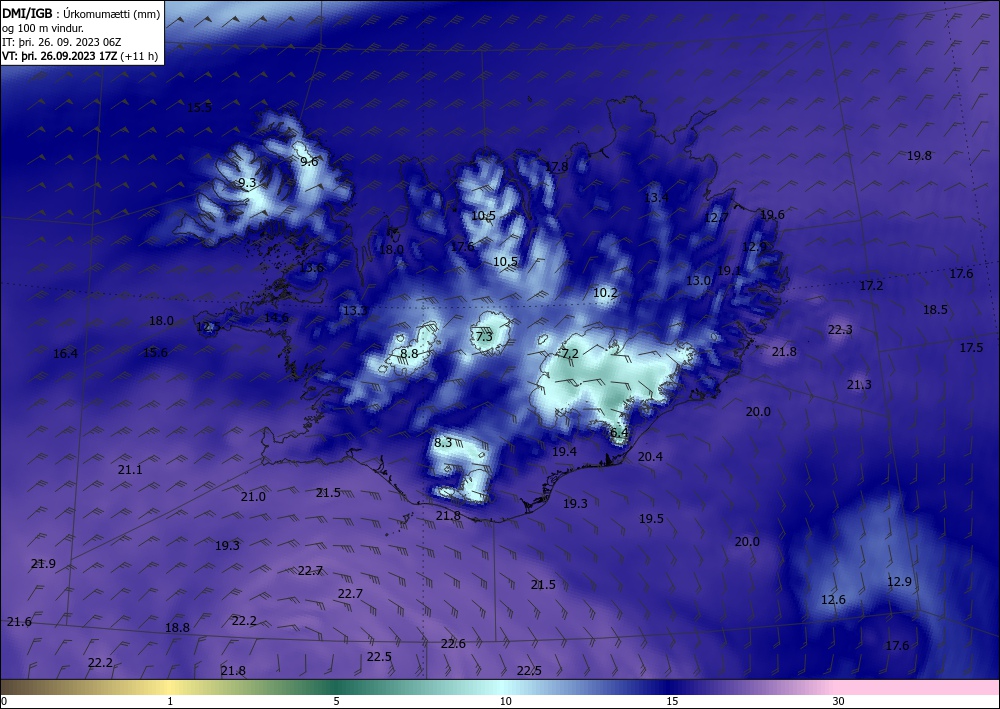This screenshot has height=709, width=1000.
Task: Click the 12.5 value label
Action: coord(209,327)
